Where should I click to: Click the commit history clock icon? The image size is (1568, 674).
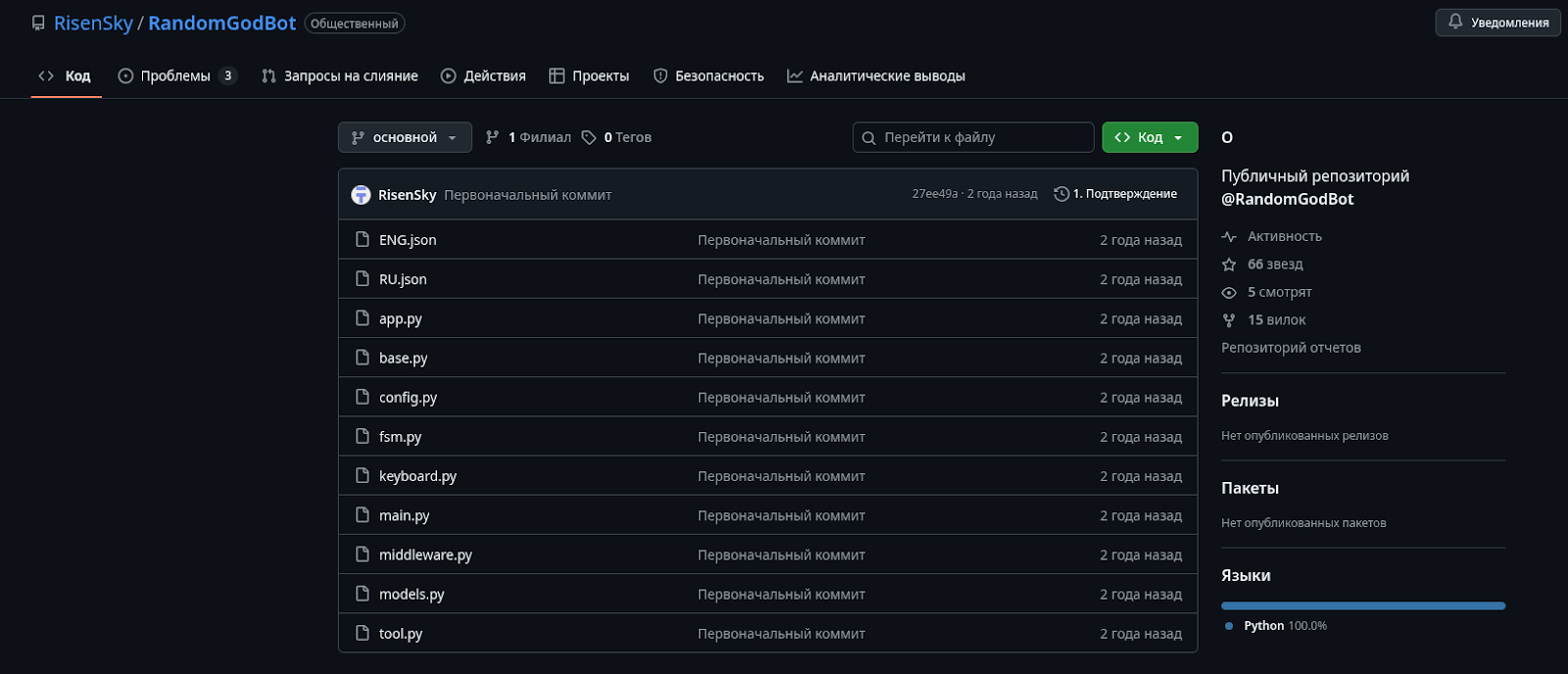pyautogui.click(x=1061, y=194)
